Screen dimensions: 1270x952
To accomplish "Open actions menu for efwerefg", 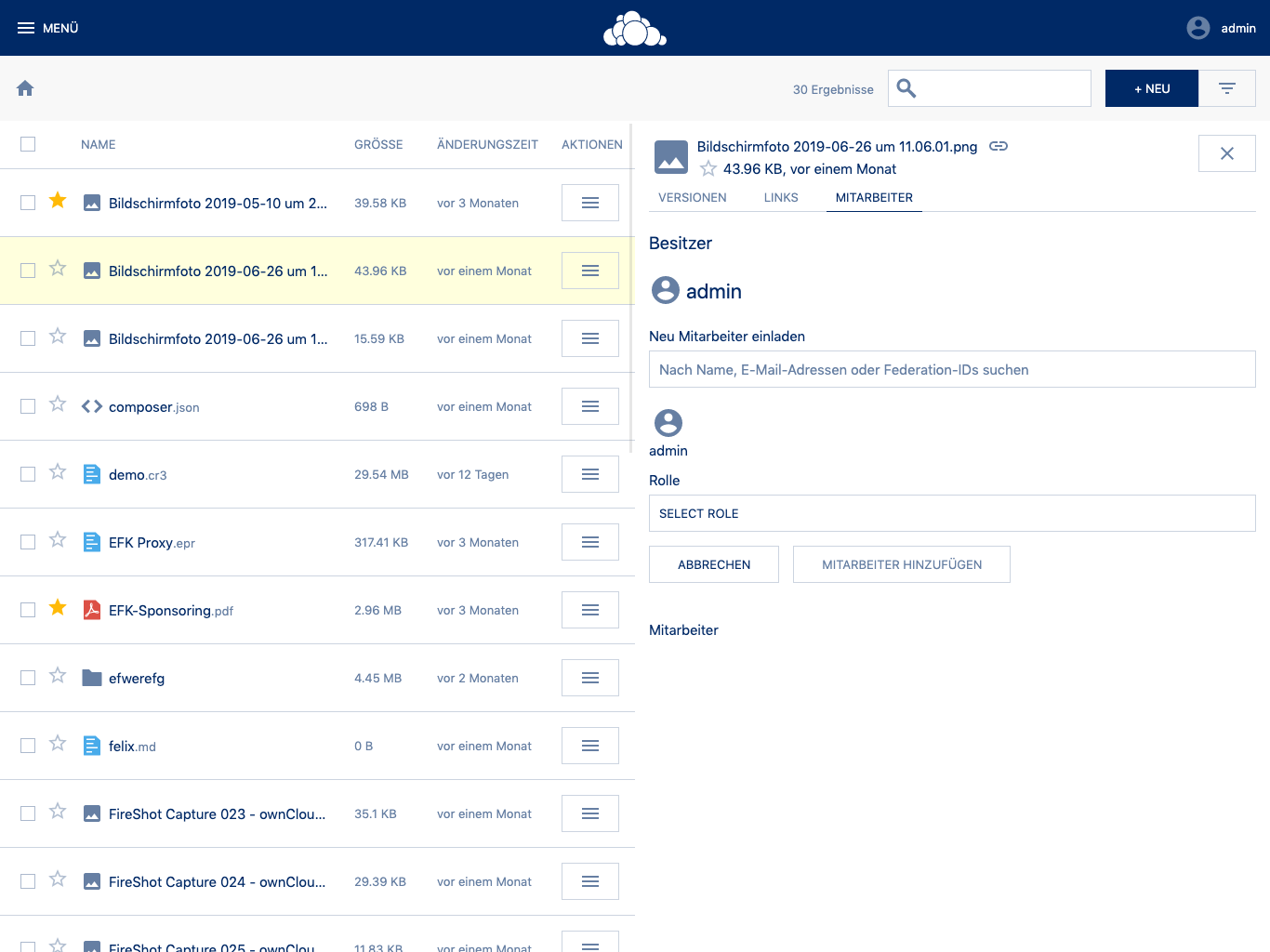I will point(590,678).
